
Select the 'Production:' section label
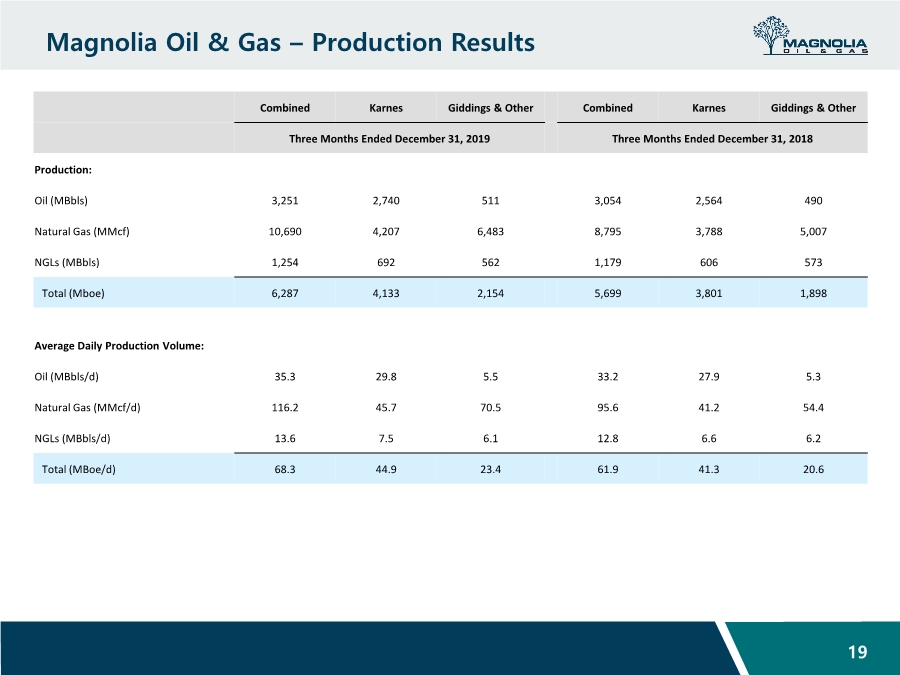click(63, 170)
